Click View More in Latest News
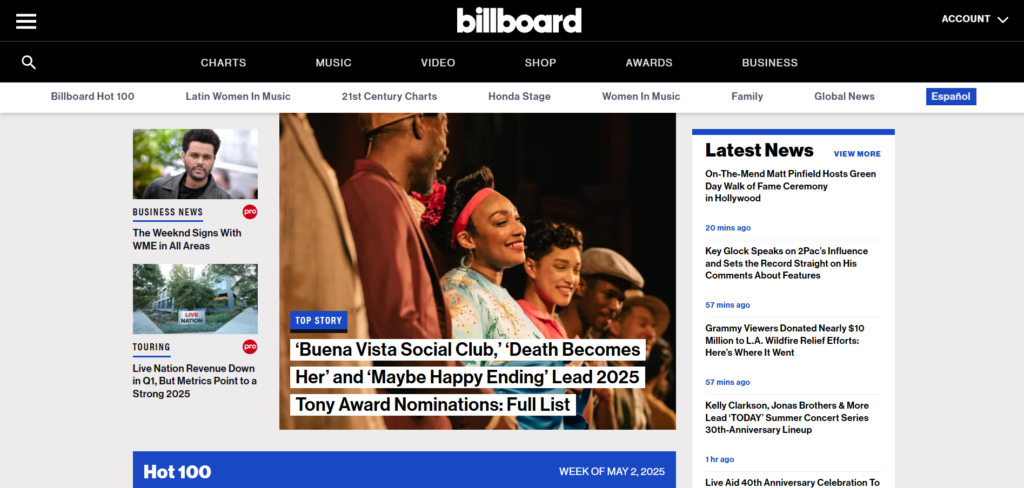This screenshot has width=1024, height=488. (x=857, y=154)
